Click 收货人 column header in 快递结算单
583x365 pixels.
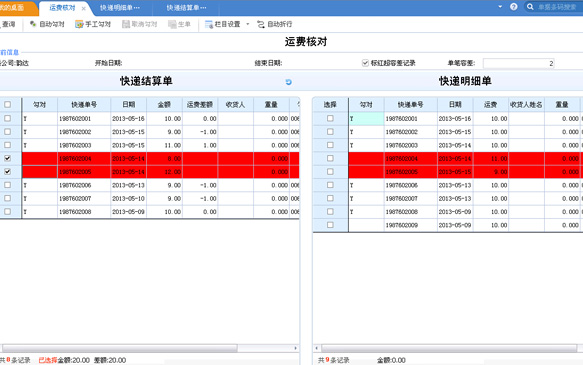point(235,105)
